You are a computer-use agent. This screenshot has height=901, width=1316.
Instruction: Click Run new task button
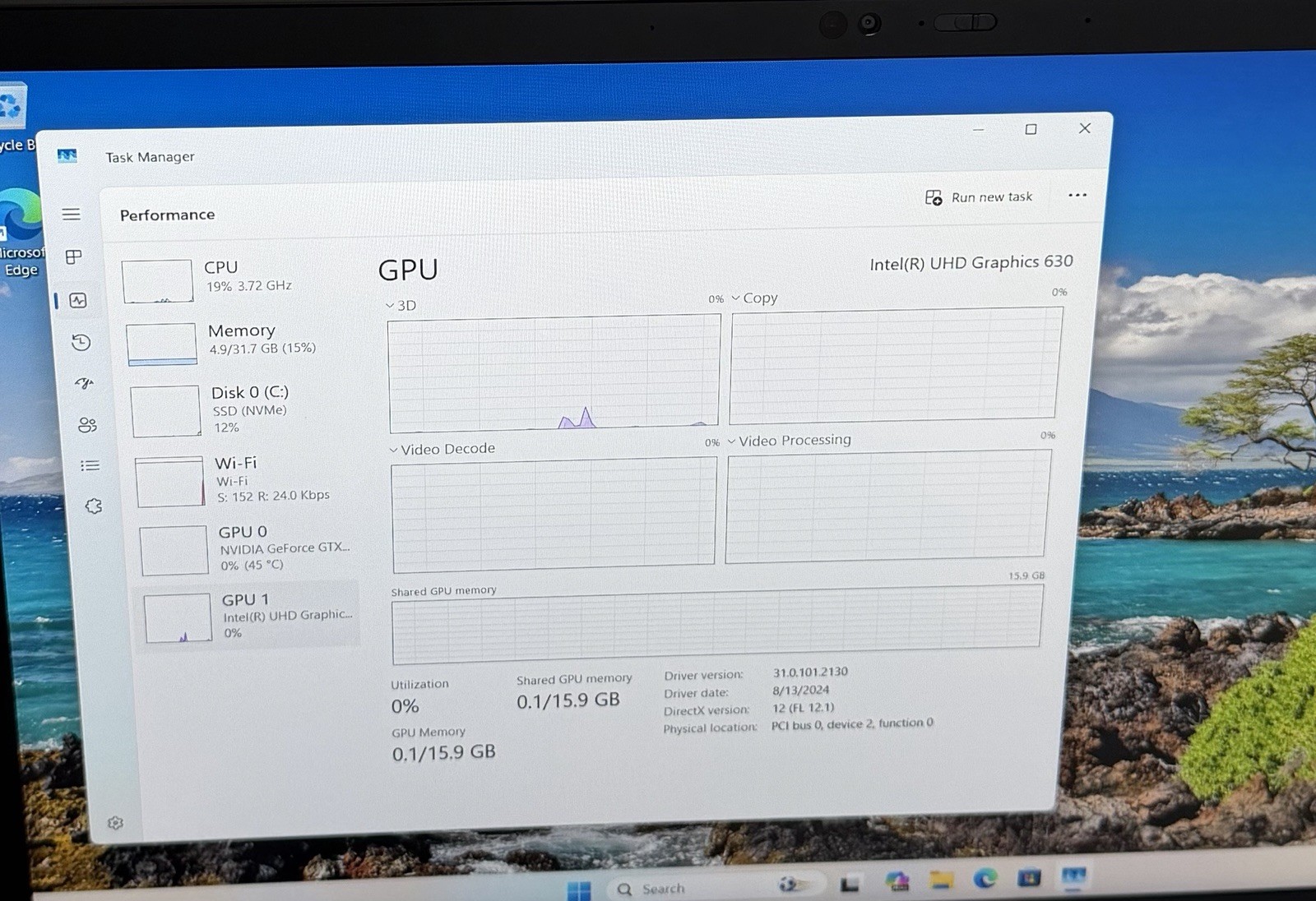tap(979, 197)
